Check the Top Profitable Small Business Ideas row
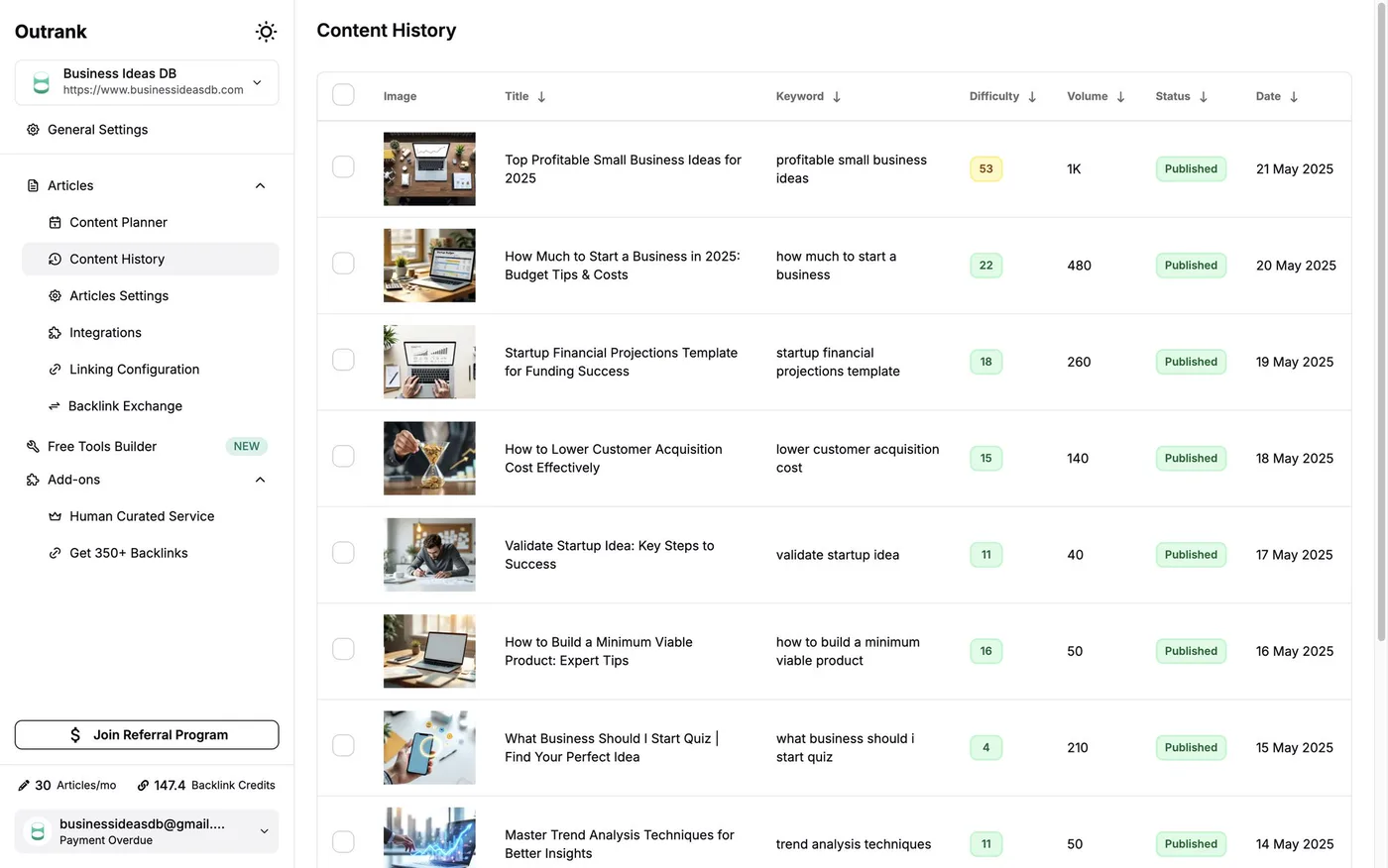1388x868 pixels. 343,166
